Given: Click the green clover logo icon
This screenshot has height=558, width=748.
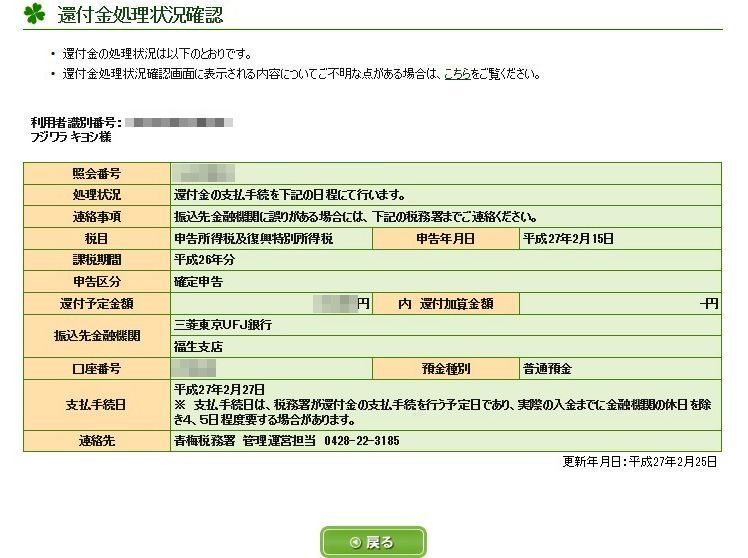Looking at the screenshot, I should point(34,13).
